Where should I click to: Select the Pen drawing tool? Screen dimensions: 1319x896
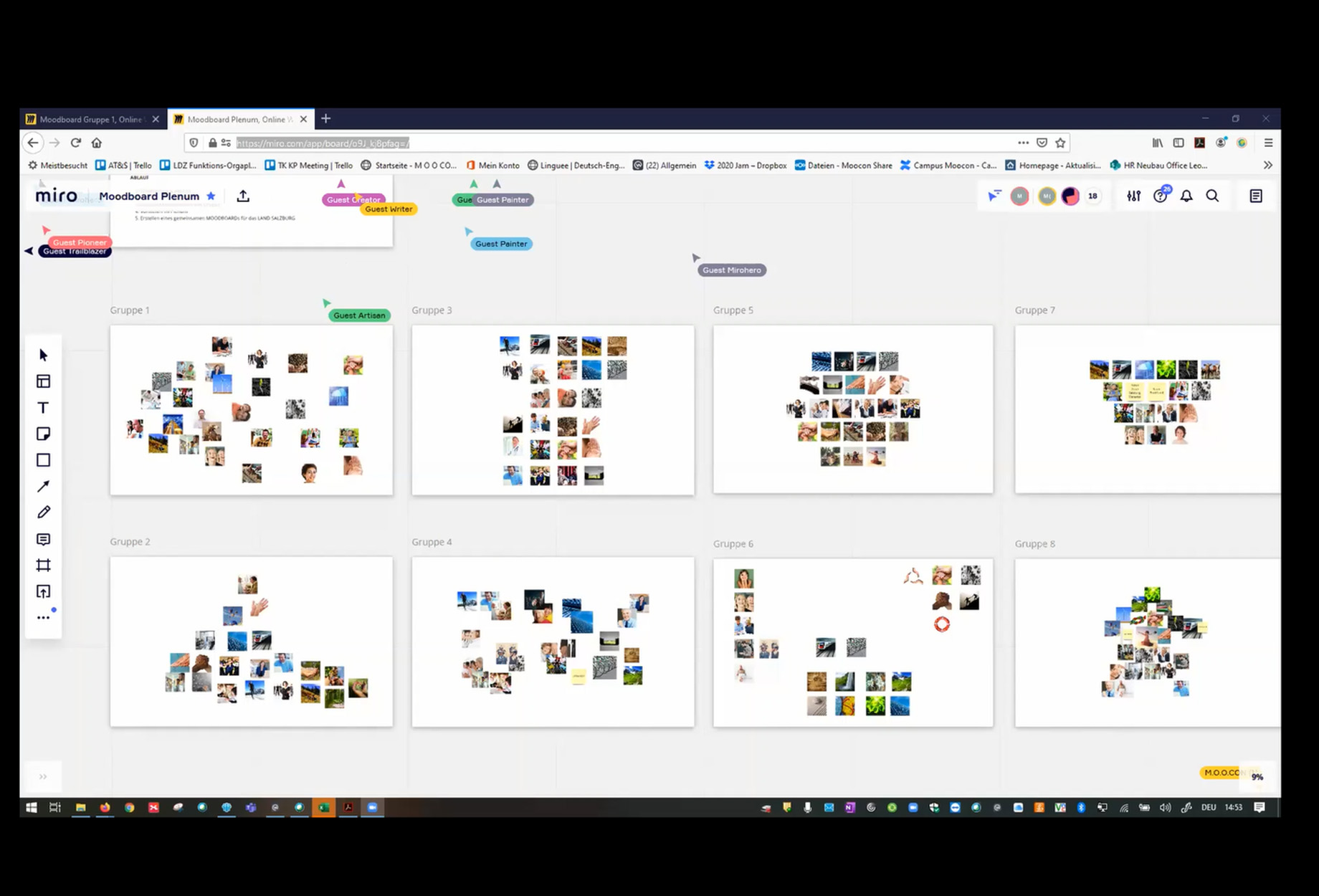click(x=43, y=513)
